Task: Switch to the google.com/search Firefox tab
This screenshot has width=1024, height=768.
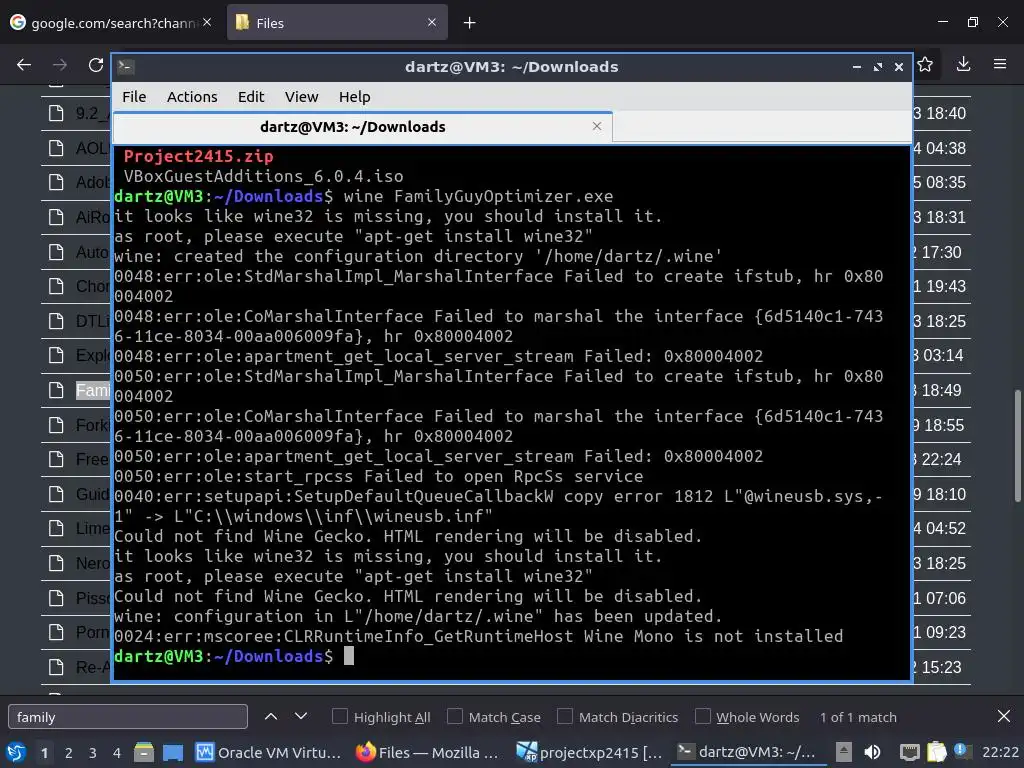Action: 111,23
